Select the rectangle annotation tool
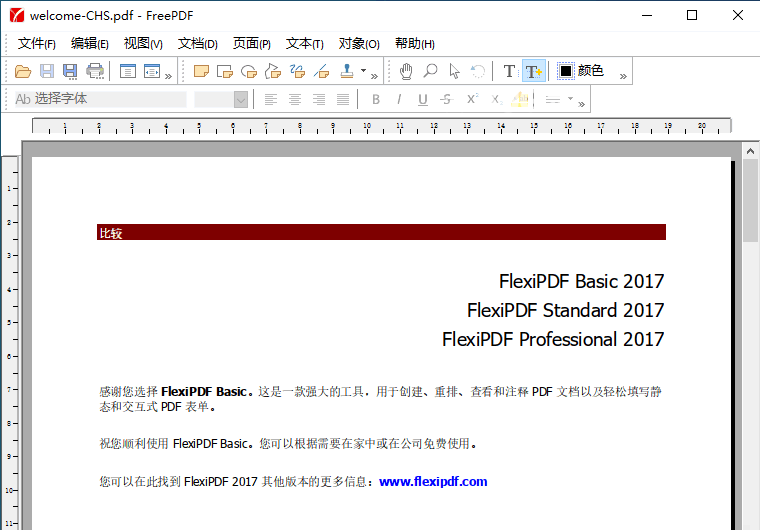This screenshot has width=760, height=530. click(x=225, y=71)
